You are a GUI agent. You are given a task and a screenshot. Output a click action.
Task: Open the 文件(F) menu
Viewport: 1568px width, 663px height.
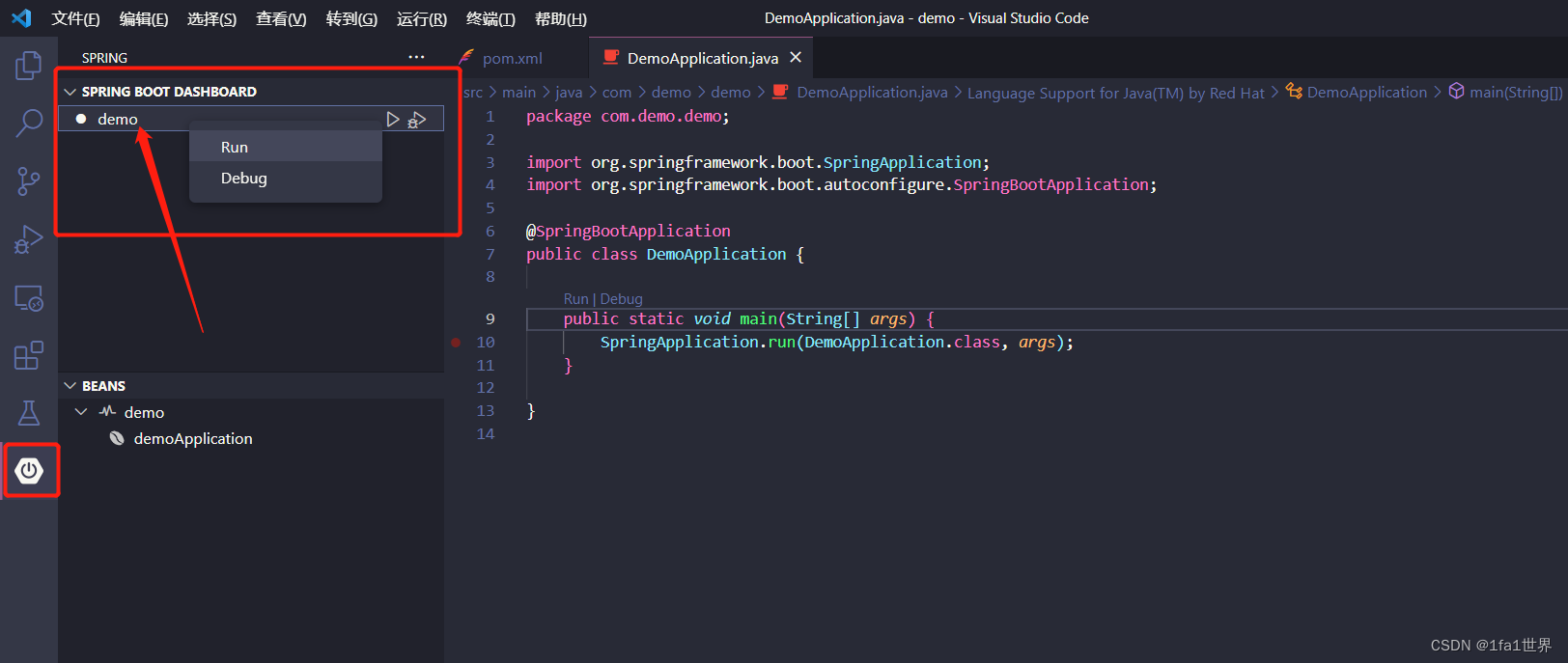[75, 18]
